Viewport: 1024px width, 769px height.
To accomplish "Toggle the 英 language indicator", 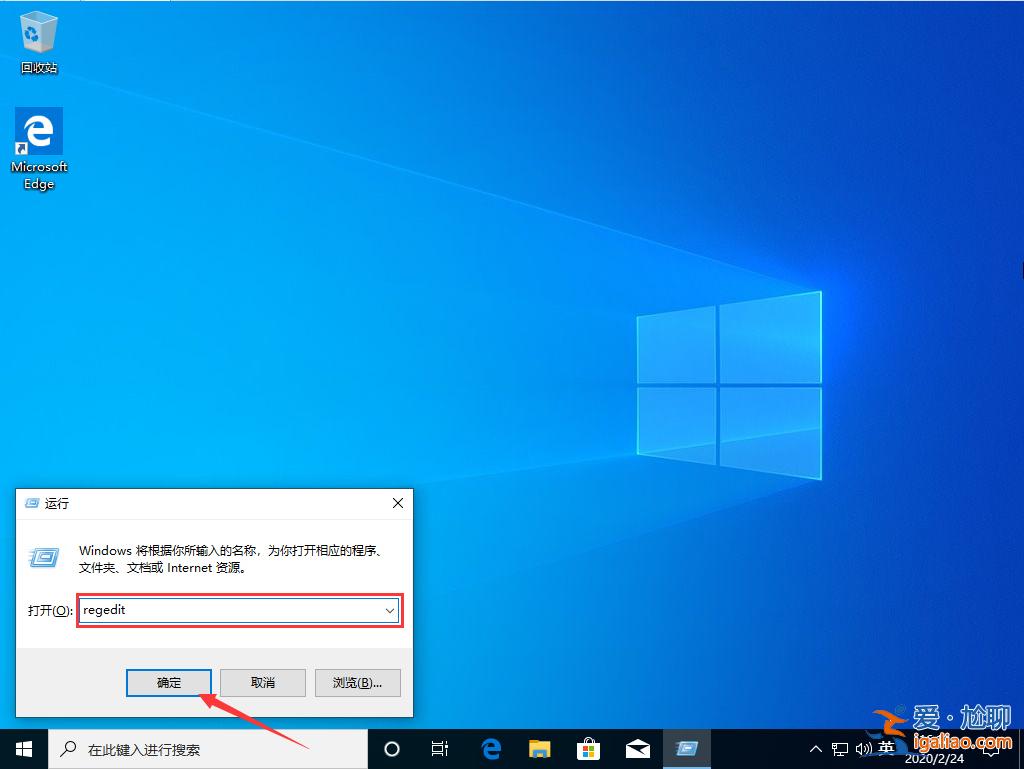I will click(x=888, y=748).
